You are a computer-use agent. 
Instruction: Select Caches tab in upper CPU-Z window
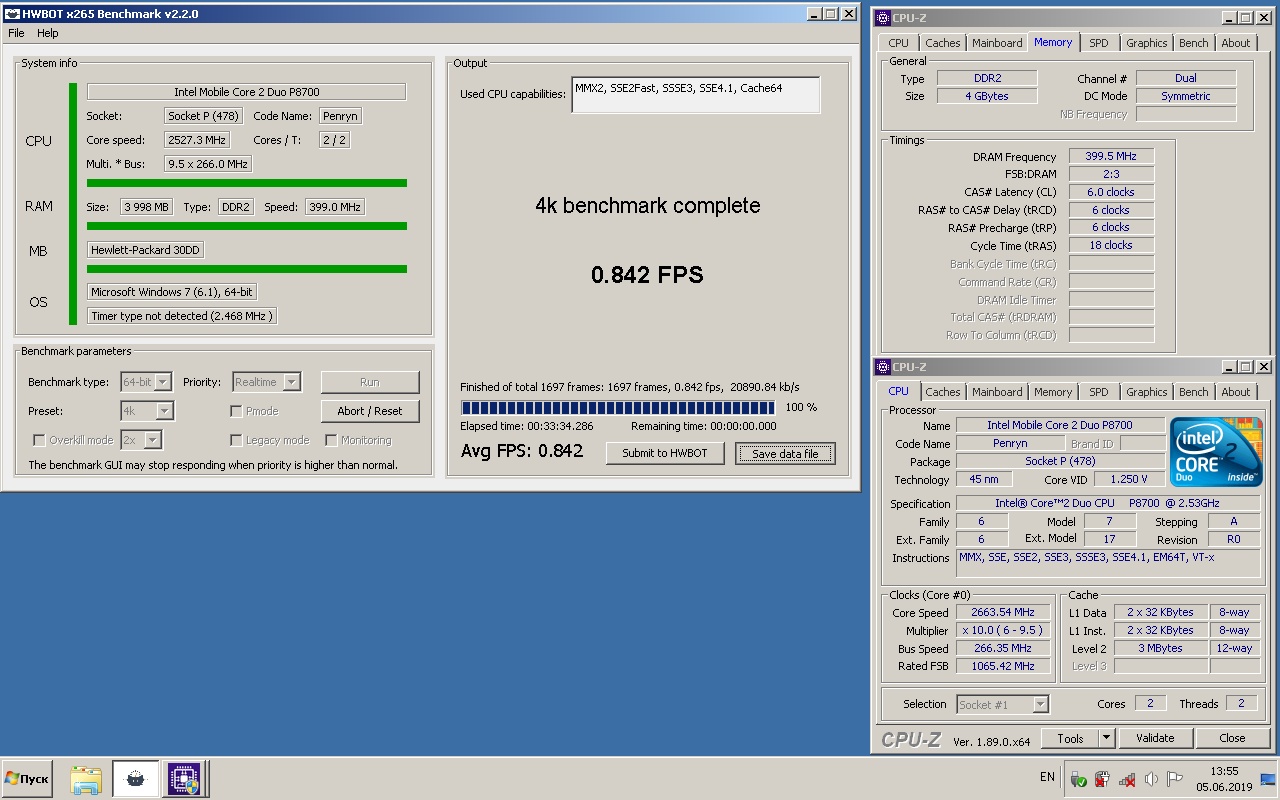(x=942, y=43)
